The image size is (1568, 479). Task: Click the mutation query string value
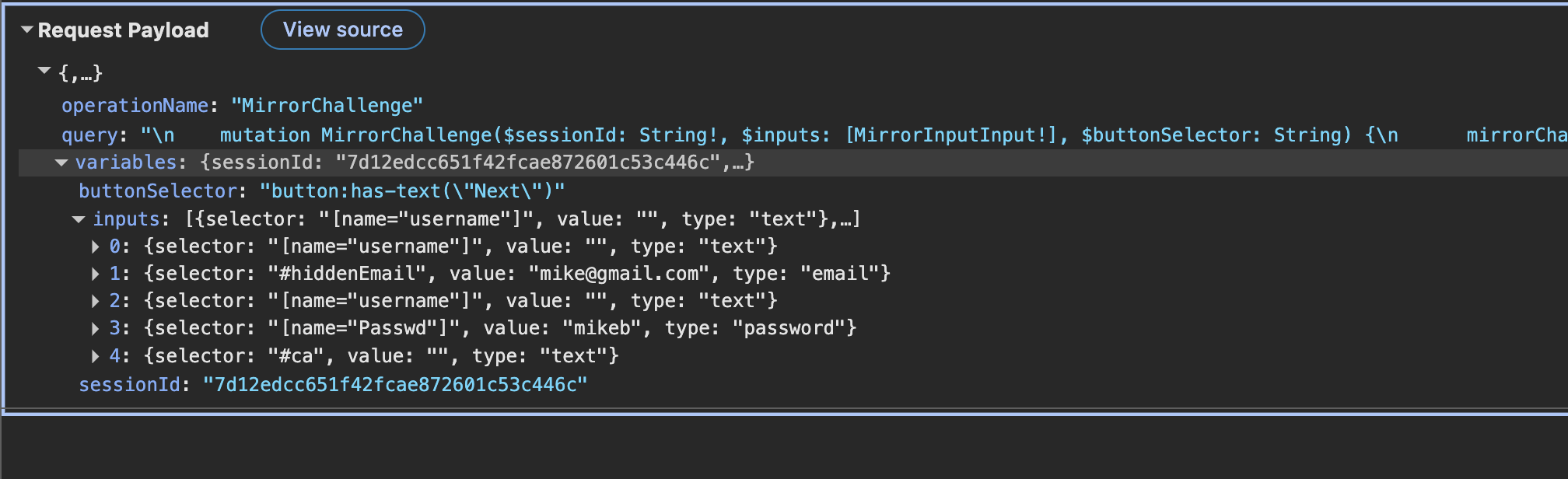778,135
